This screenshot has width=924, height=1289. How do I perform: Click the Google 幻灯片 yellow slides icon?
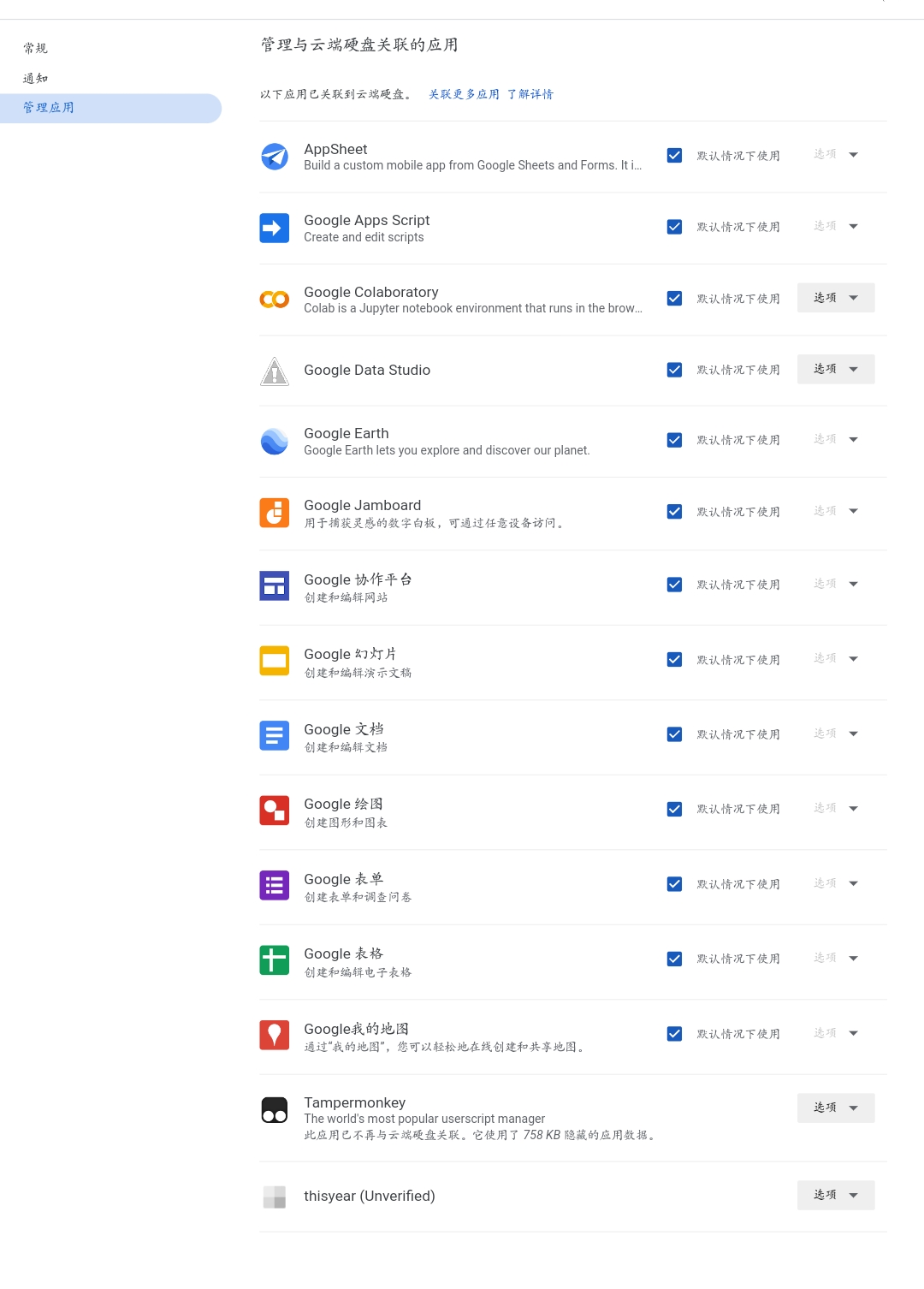click(275, 661)
